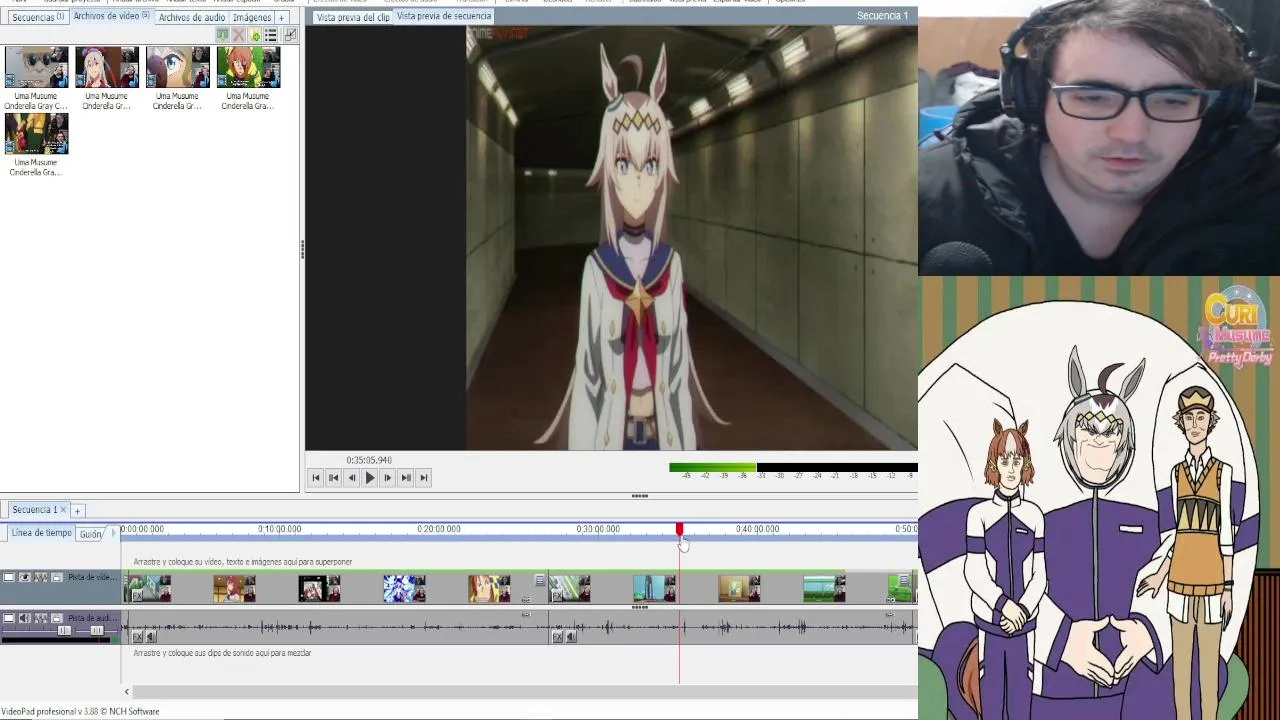Select the second Uma Musume video thumbnail

[106, 68]
